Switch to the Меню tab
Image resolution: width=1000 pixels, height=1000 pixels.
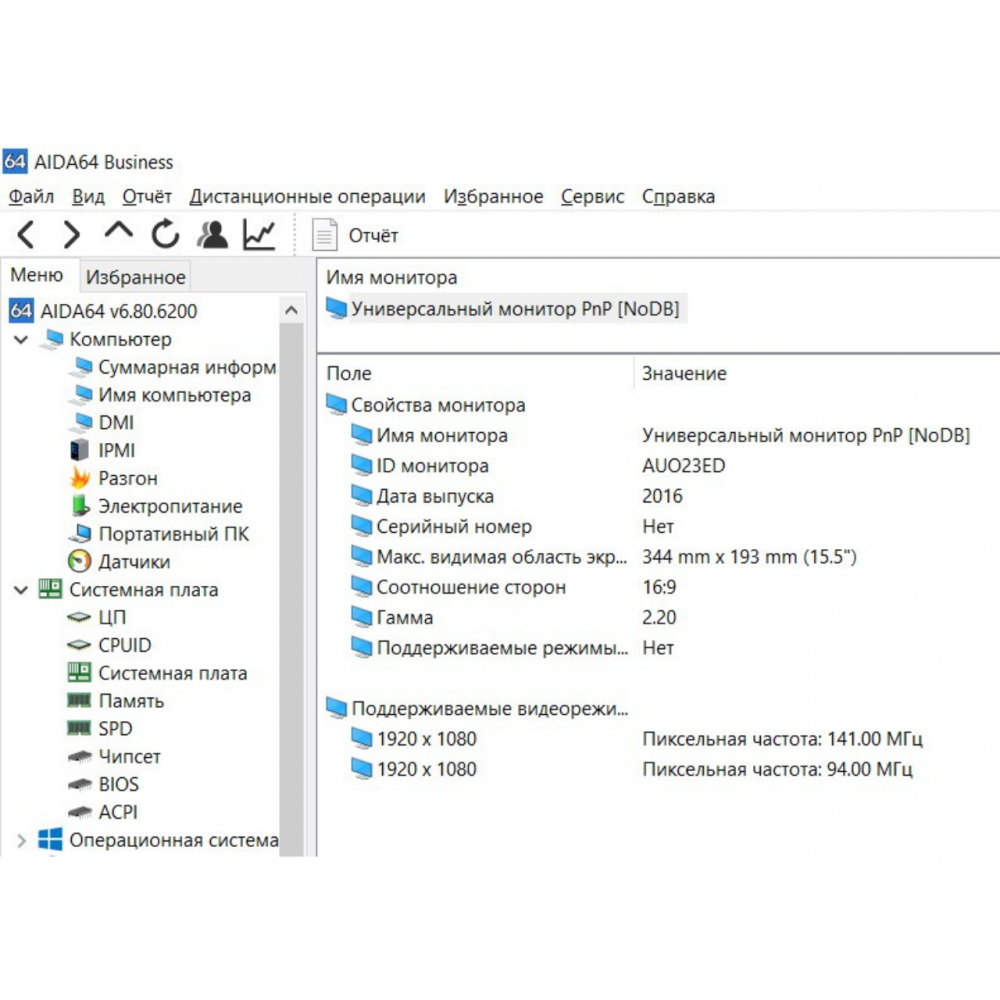click(x=37, y=275)
